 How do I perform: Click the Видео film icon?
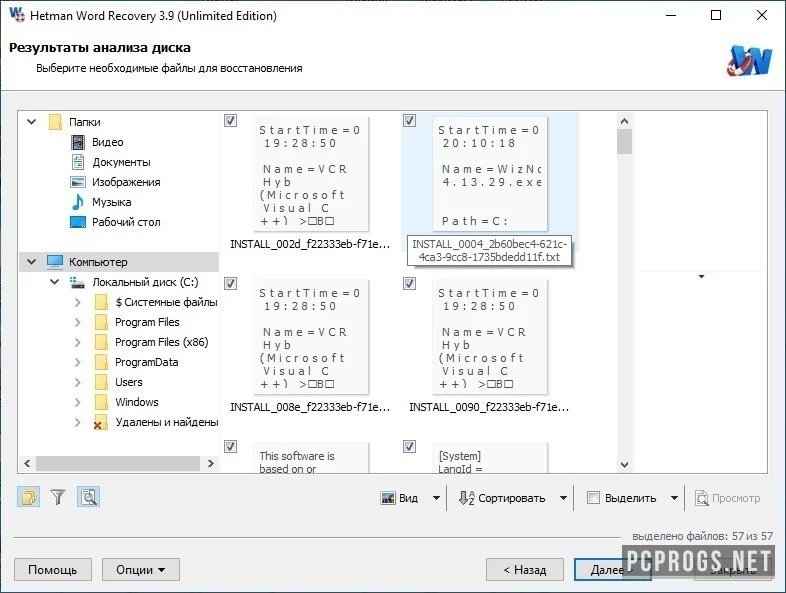[x=78, y=142]
